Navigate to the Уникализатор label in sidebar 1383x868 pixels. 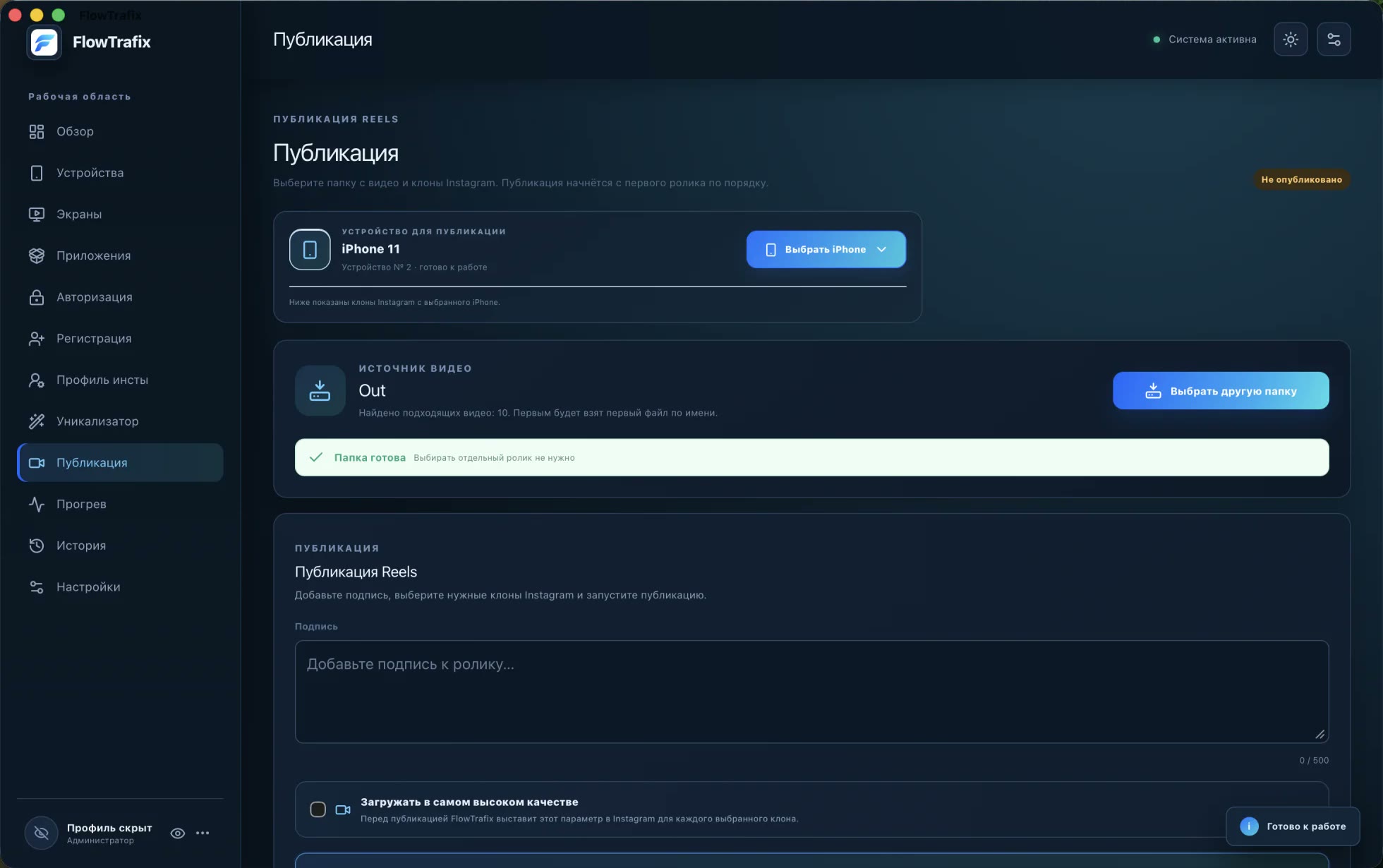pyautogui.click(x=97, y=421)
